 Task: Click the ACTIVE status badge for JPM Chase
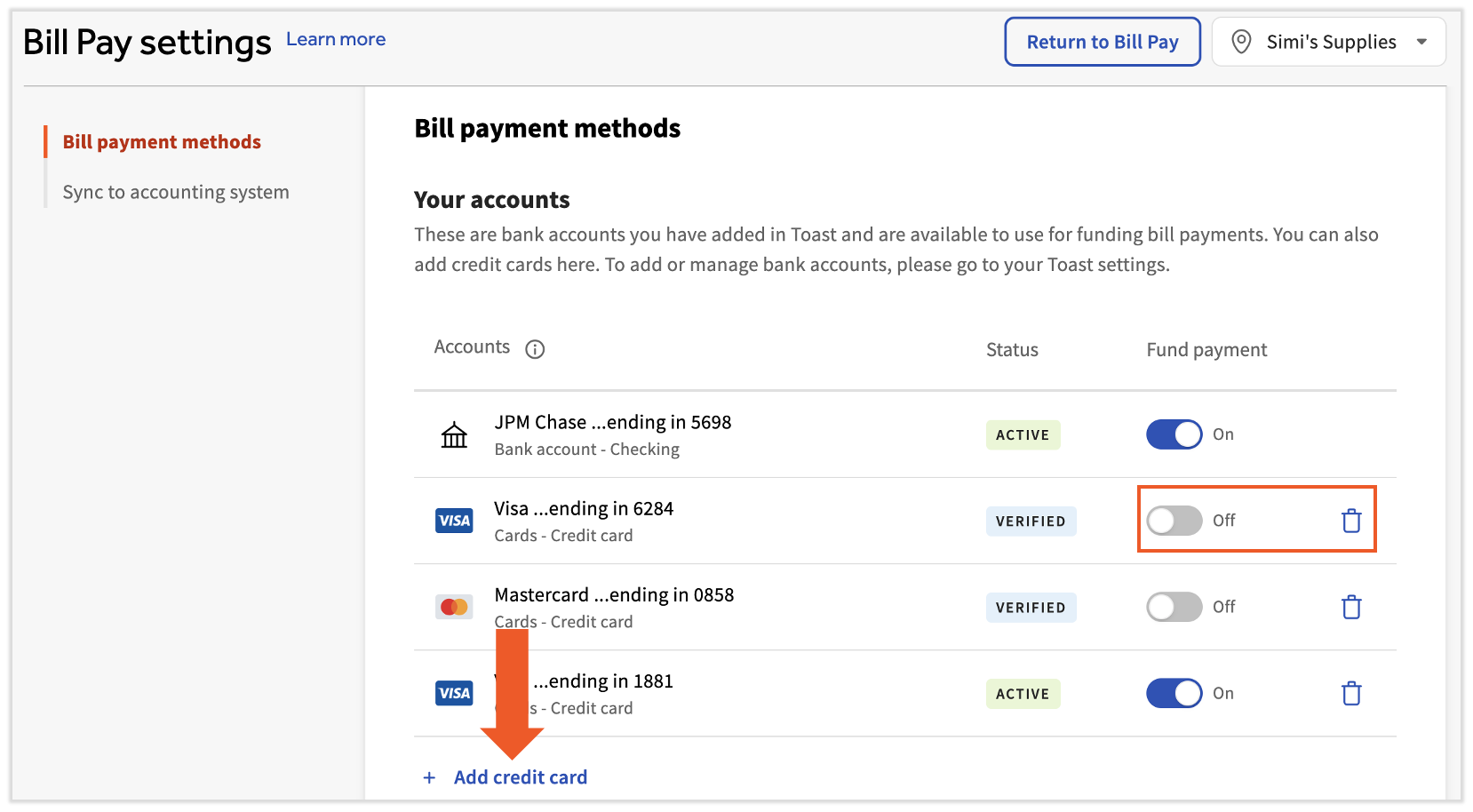click(x=1023, y=435)
